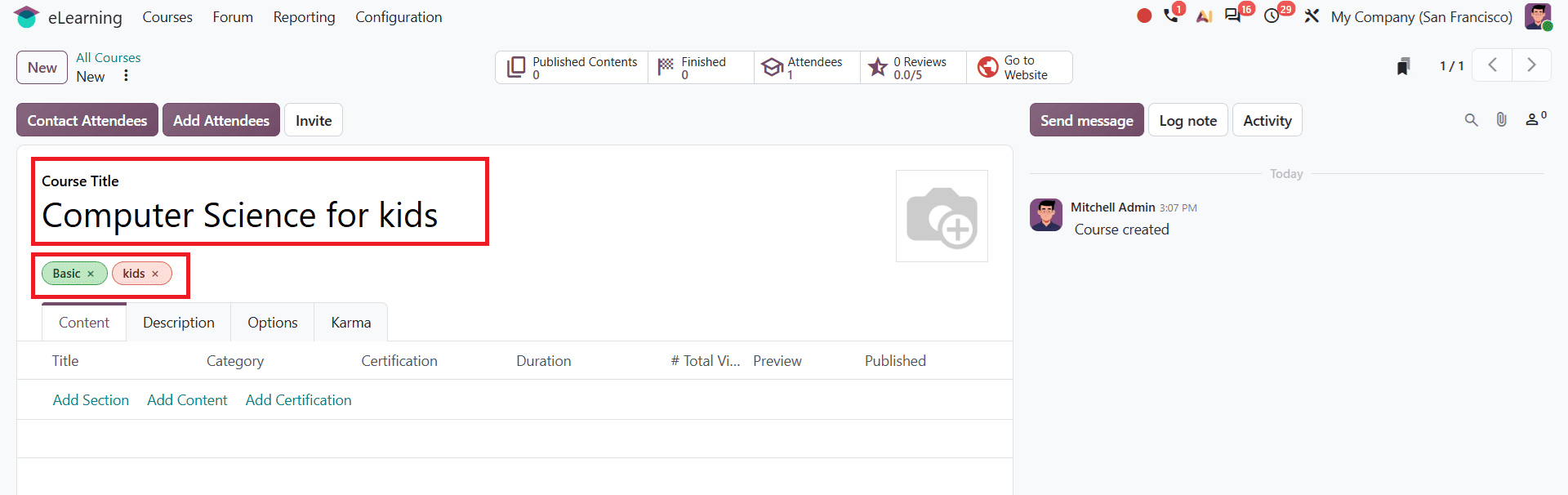Go to All Courses breadcrumb
Screen dimensions: 1568x495
coord(109,57)
